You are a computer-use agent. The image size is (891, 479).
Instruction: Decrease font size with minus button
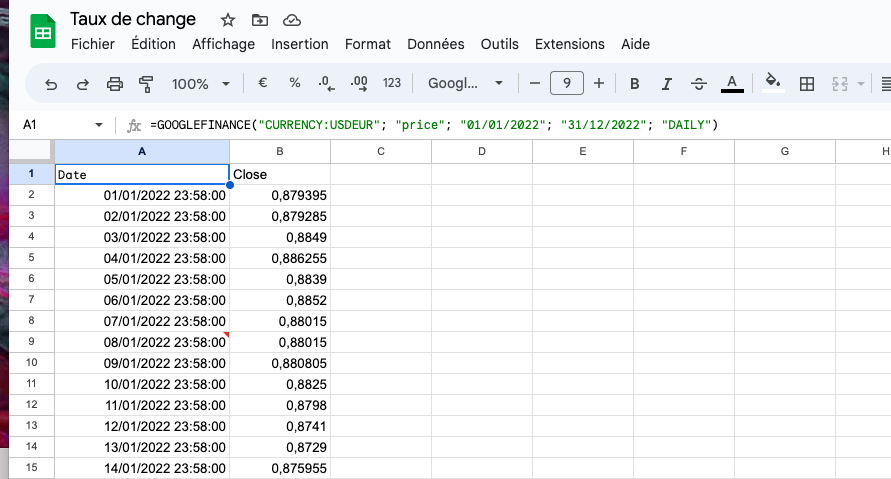[534, 84]
